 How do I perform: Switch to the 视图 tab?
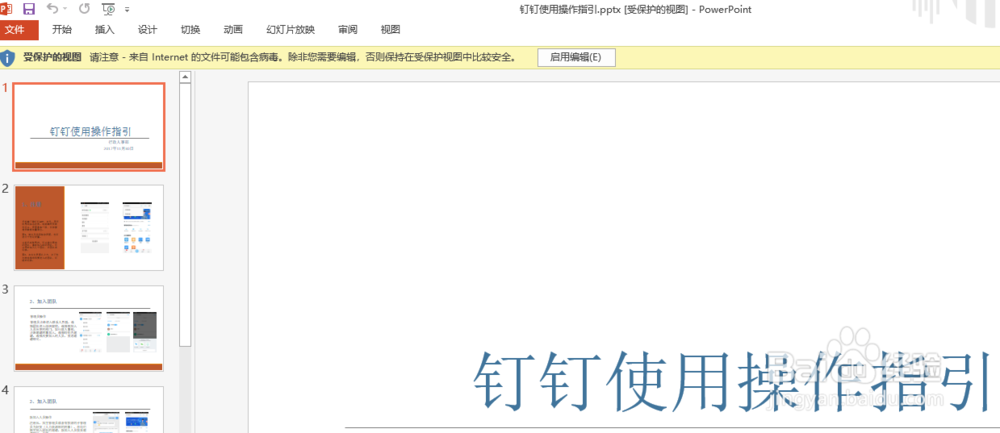390,30
